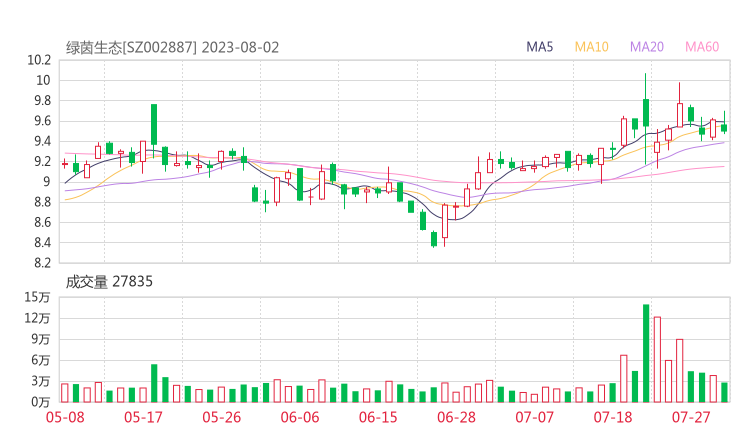Click the 3万 volume axis label
The height and width of the screenshot is (440, 740).
[41, 381]
